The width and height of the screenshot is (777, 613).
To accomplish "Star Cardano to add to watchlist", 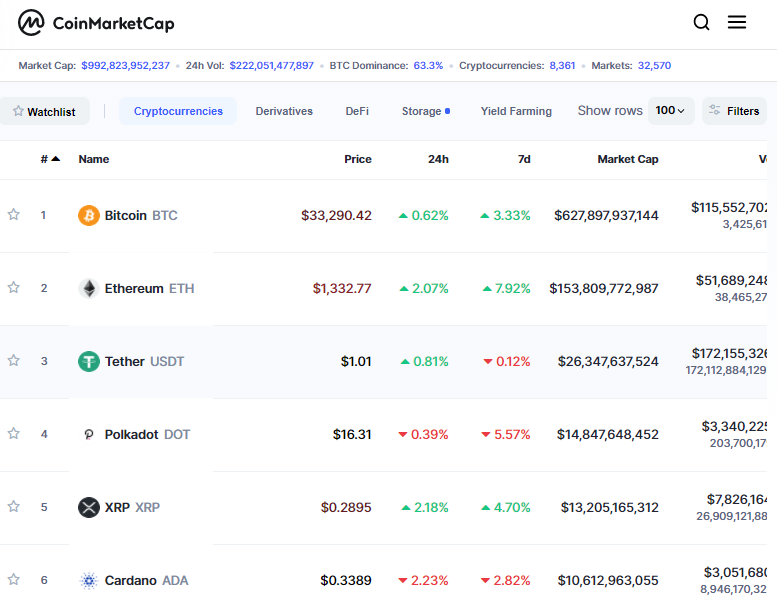I will tap(13, 579).
